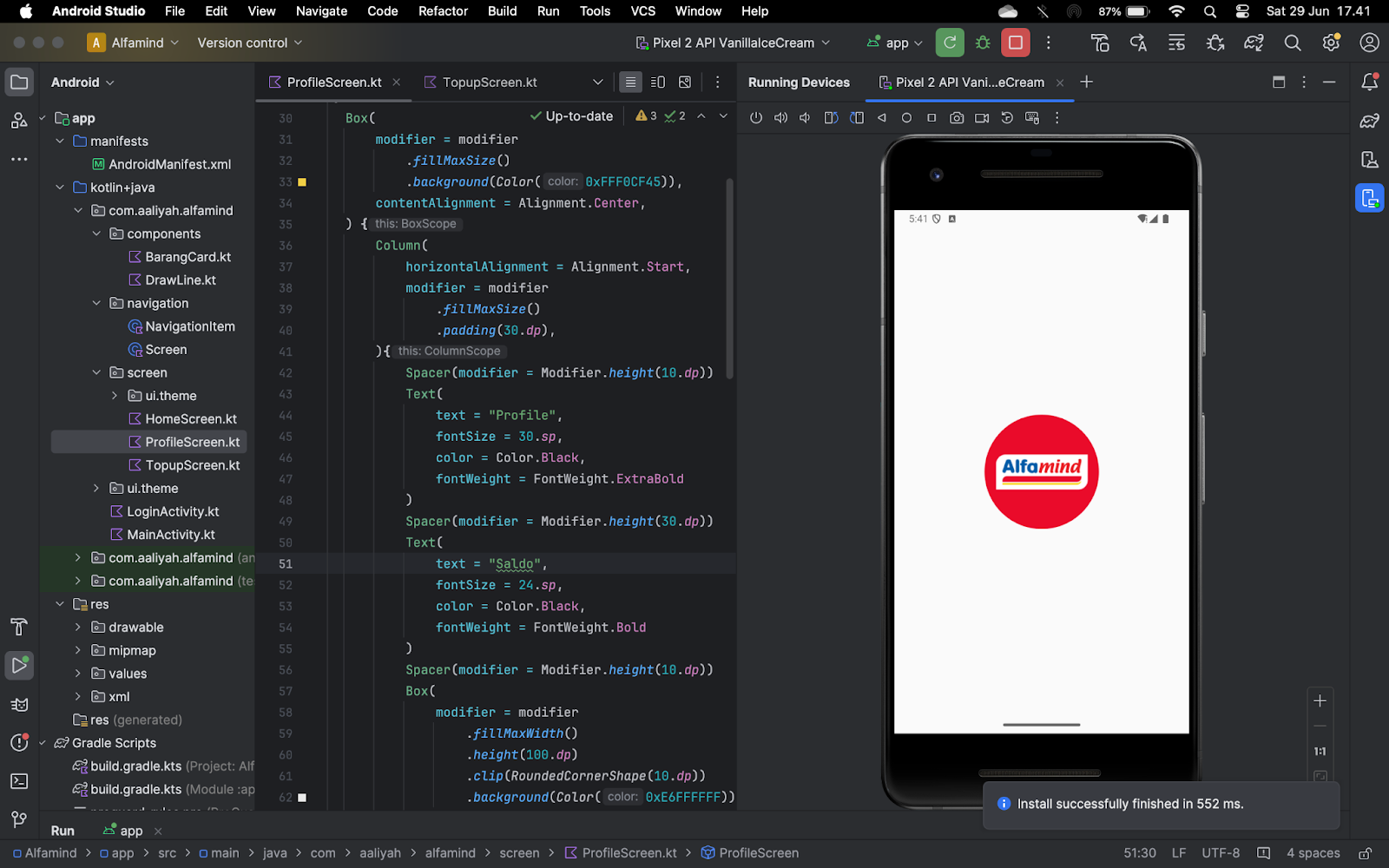Switch to TopupScreen.kt editor tab
Image resolution: width=1389 pixels, height=868 pixels.
pyautogui.click(x=480, y=82)
